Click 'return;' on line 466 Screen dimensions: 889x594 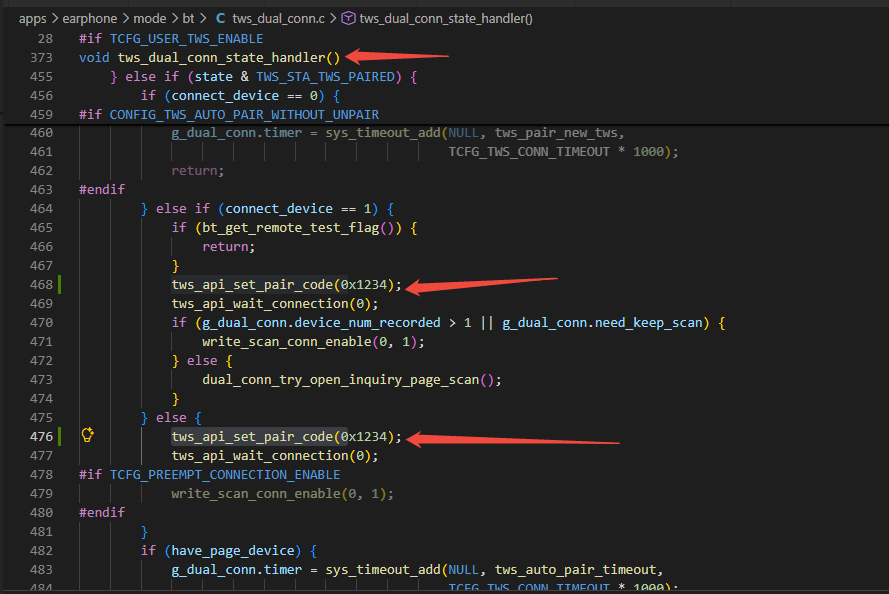click(x=228, y=247)
